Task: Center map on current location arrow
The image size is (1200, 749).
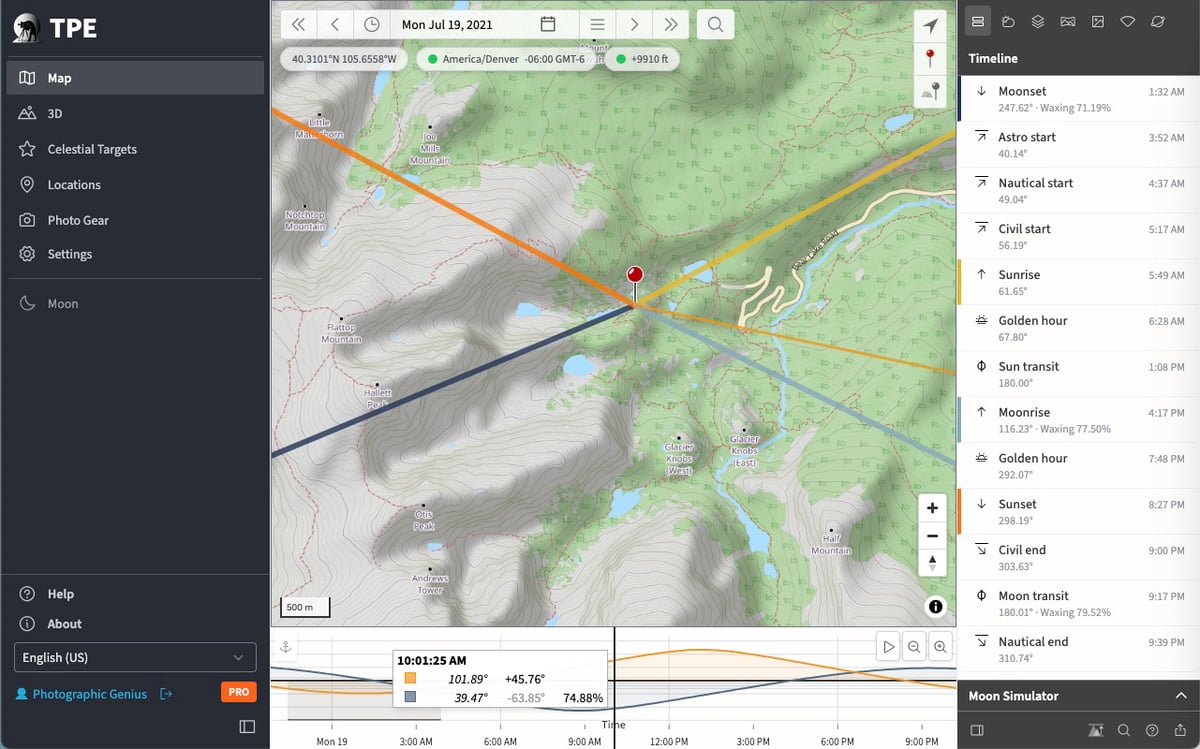Action: [x=931, y=25]
